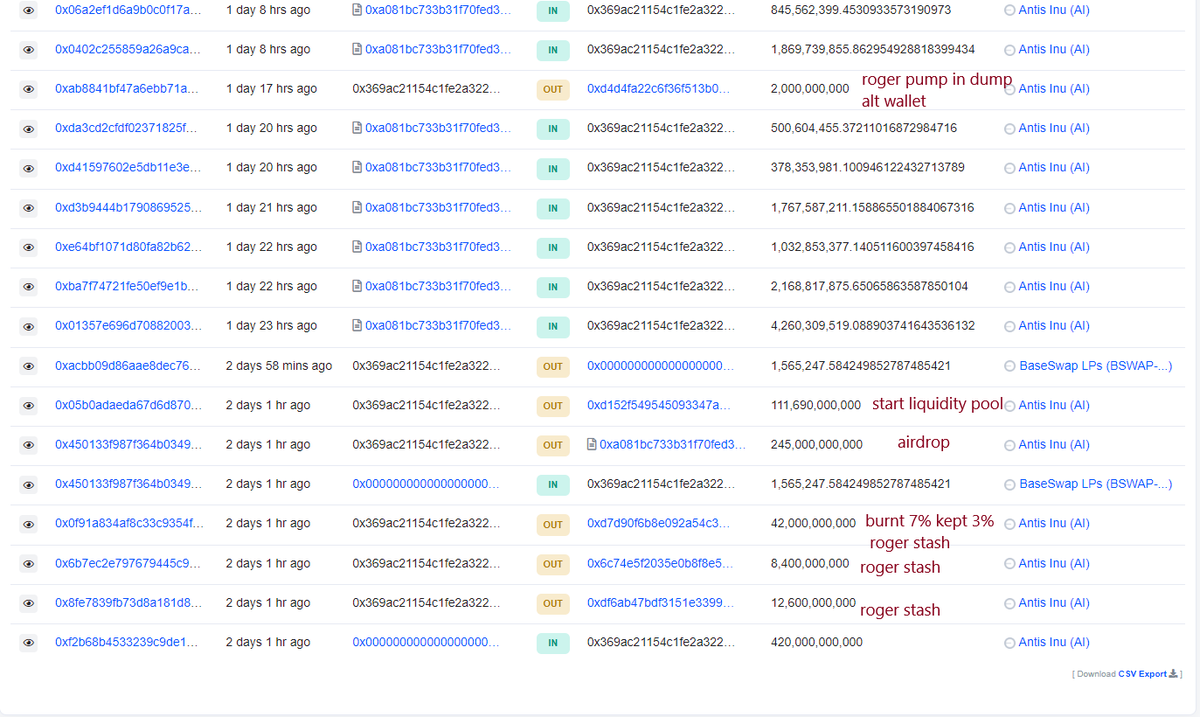This screenshot has width=1200, height=717.
Task: Click eye icon for 0x8fe7839fb73d8a181d8
Action: coord(29,603)
